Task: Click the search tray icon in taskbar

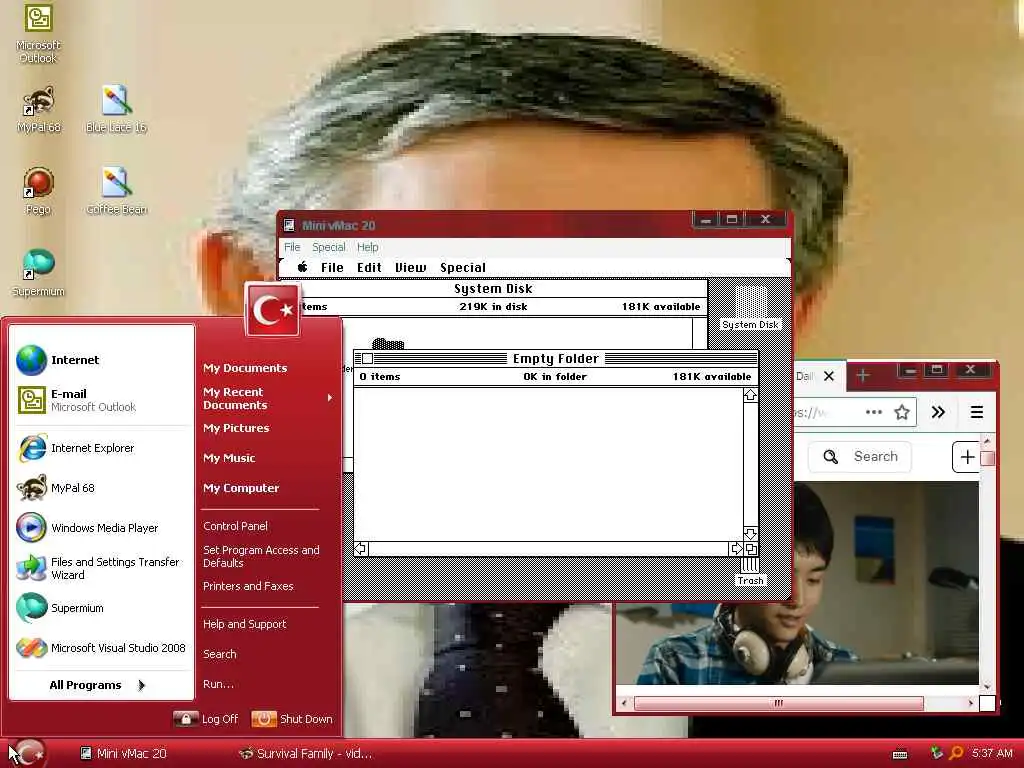Action: 956,753
